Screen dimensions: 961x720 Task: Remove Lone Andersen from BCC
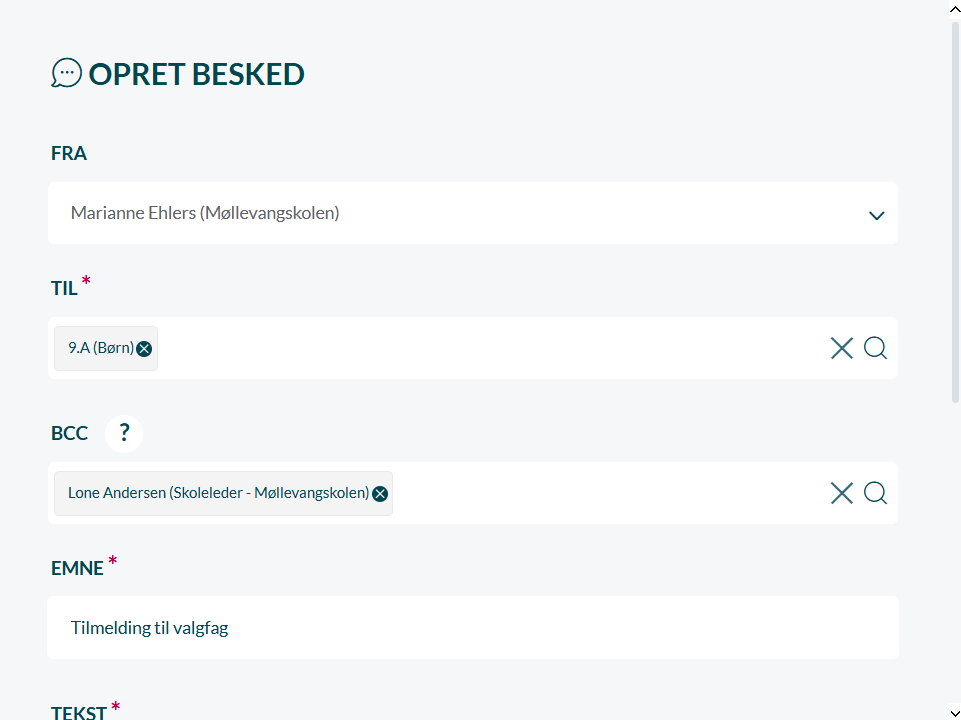pos(380,494)
